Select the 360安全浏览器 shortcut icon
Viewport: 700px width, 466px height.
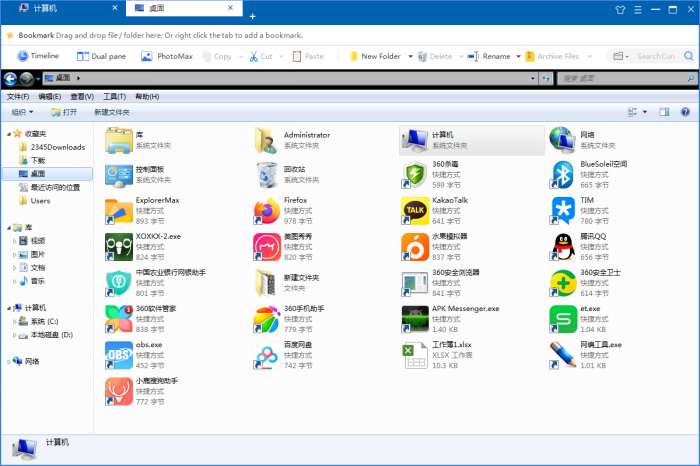415,283
